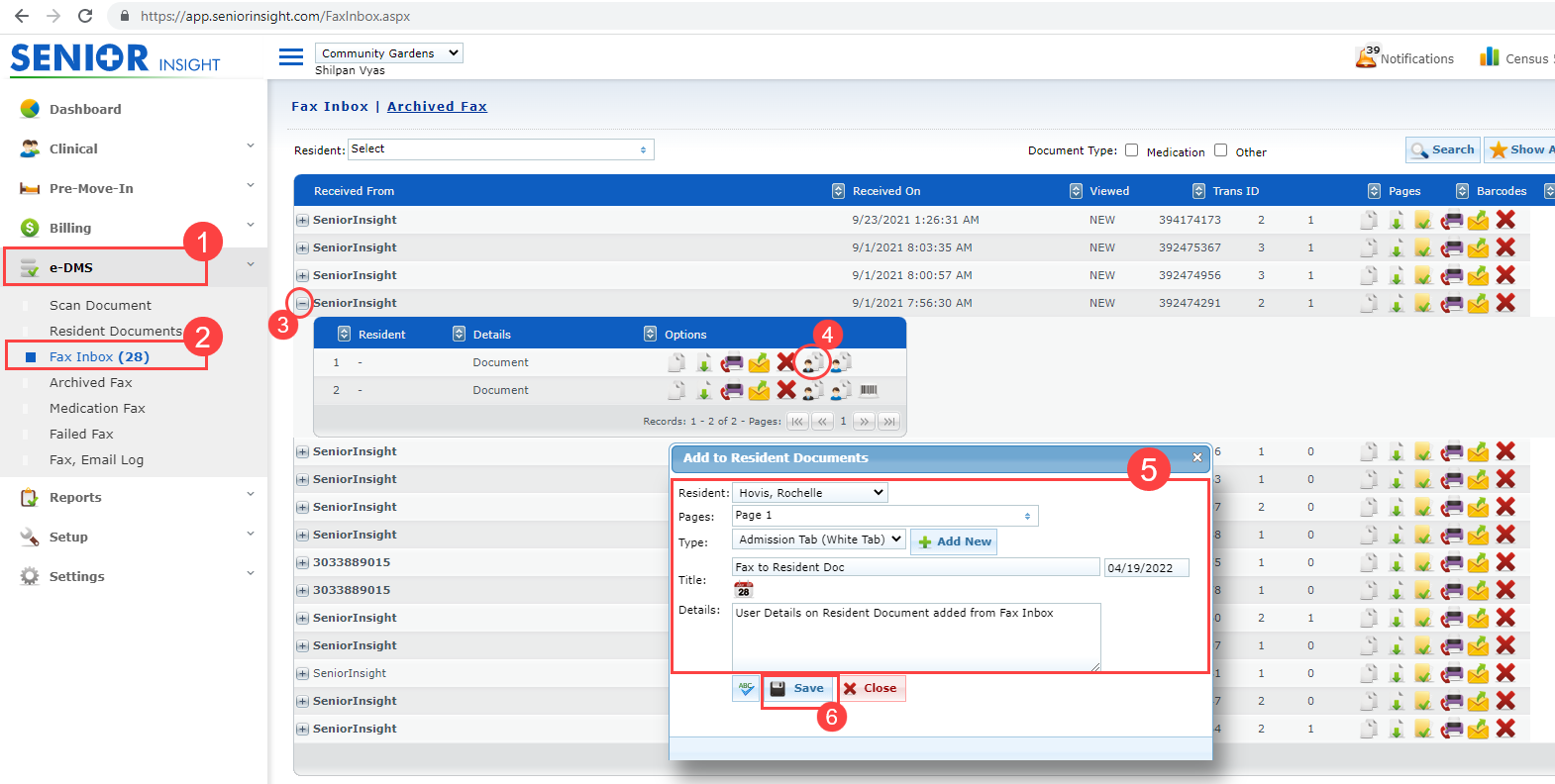Image resolution: width=1555 pixels, height=784 pixels.
Task: View pages of 9/1/2021 8:00:57 AM fax
Action: click(x=1369, y=275)
